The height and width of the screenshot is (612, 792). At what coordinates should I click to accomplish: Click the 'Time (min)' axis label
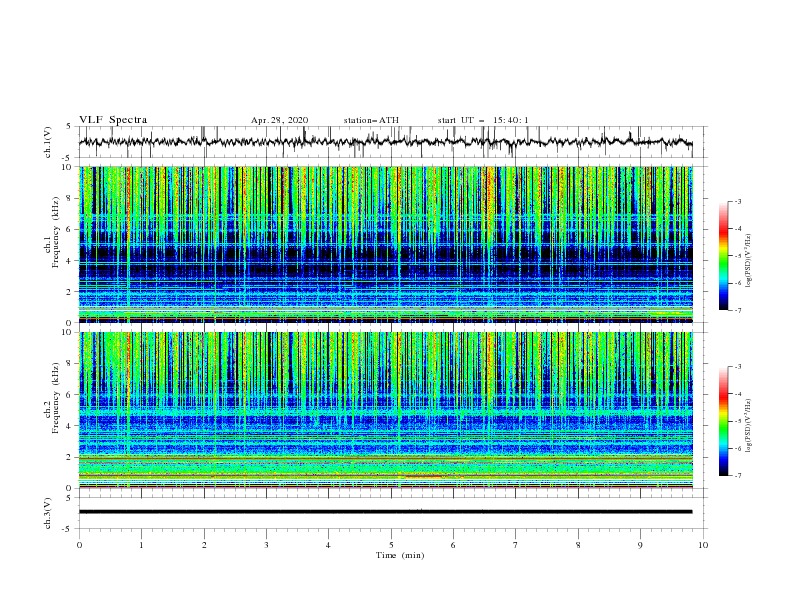(400, 555)
